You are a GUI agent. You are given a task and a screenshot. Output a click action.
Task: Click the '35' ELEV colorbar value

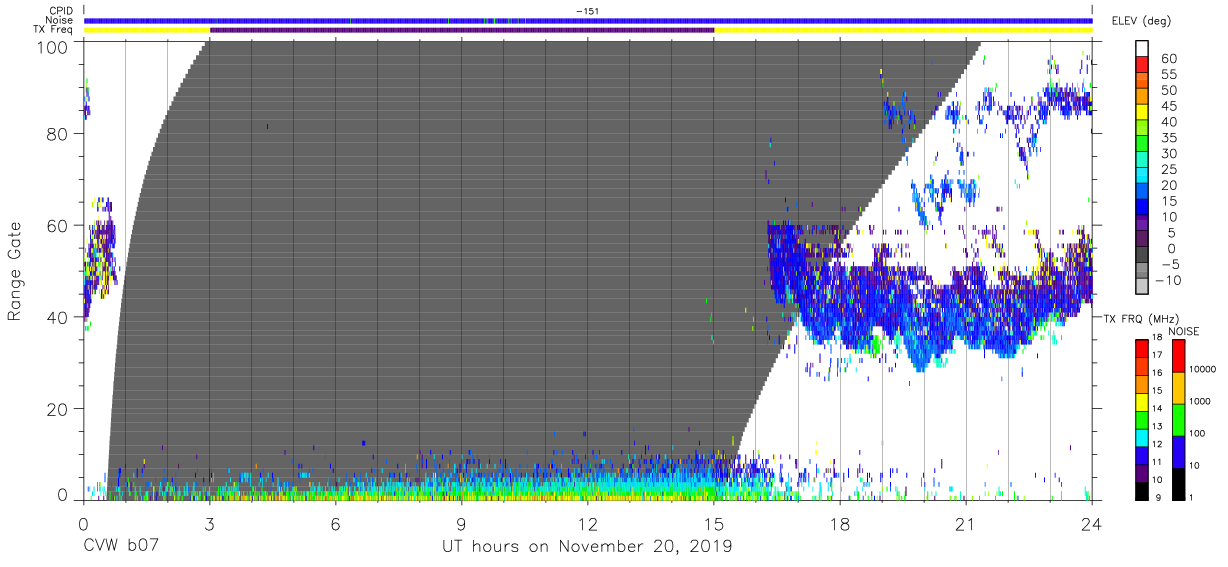tap(1168, 138)
